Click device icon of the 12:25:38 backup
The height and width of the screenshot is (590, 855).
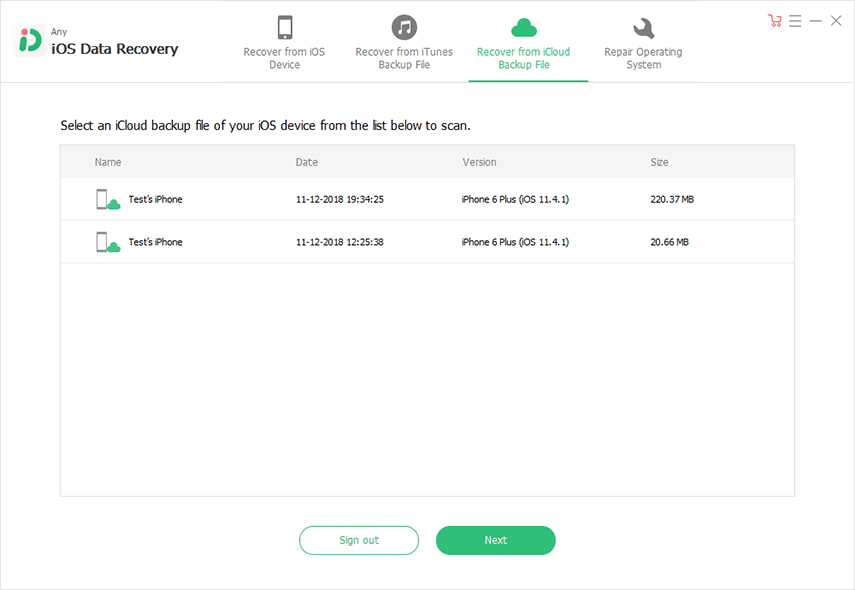tap(108, 242)
